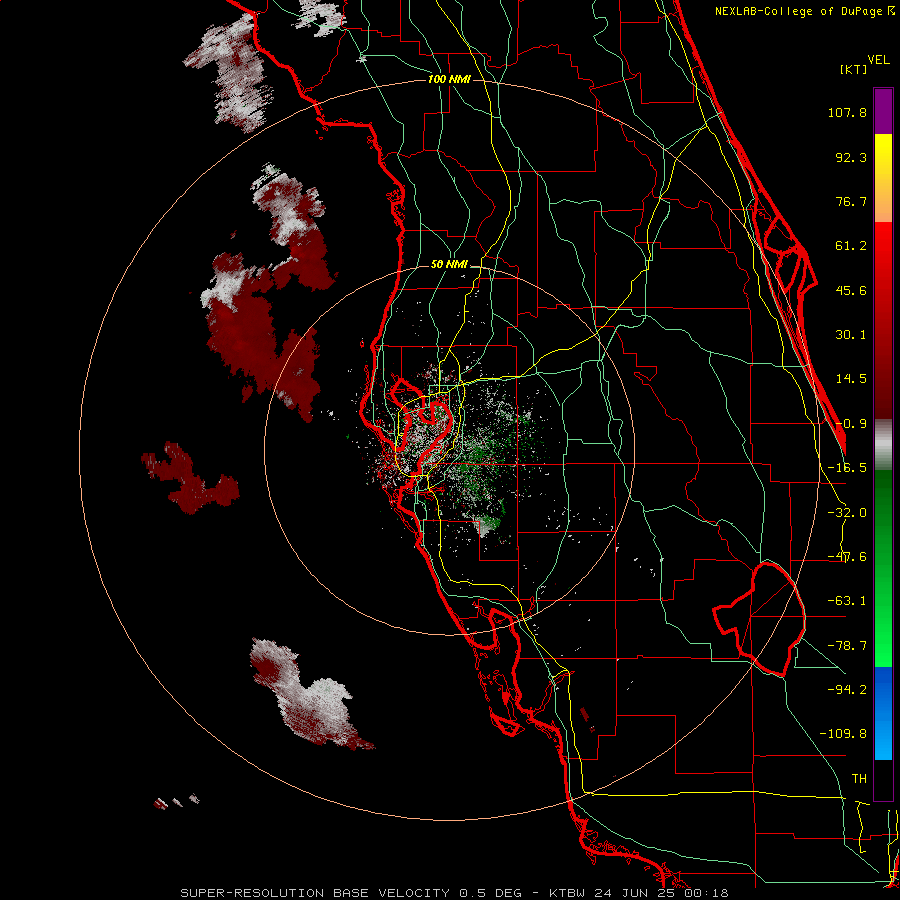Click the -16.5 legend value
This screenshot has width=900, height=900.
[847, 468]
